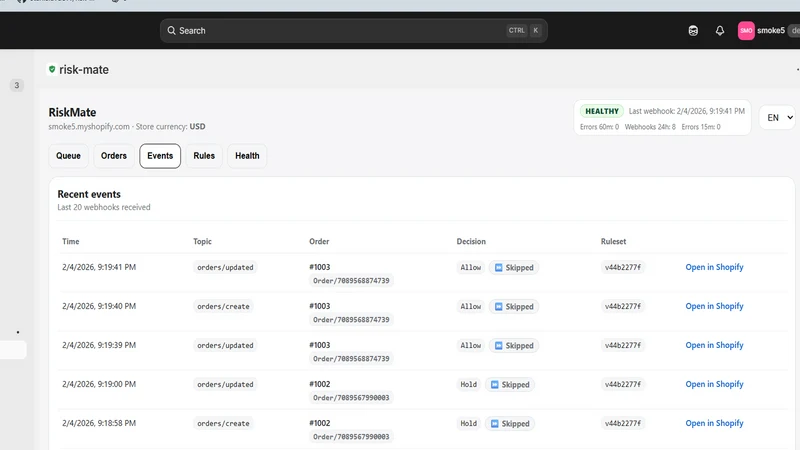This screenshot has height=450, width=800.
Task: Click orders/updated topic at 9:19:39 PM
Action: (225, 345)
